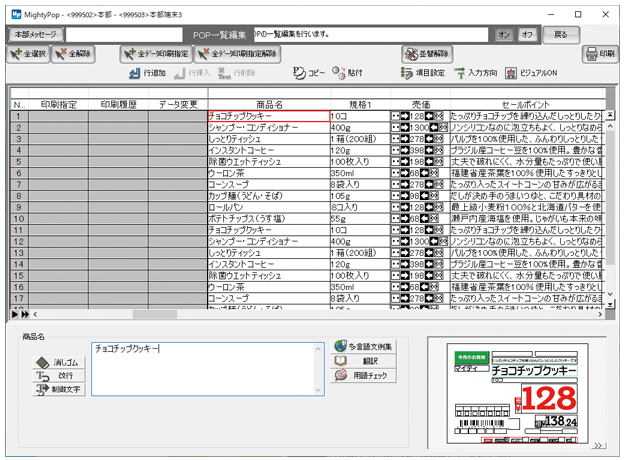
Task: Click the scroll-up arrow of table scrollbar
Action: (x=610, y=116)
